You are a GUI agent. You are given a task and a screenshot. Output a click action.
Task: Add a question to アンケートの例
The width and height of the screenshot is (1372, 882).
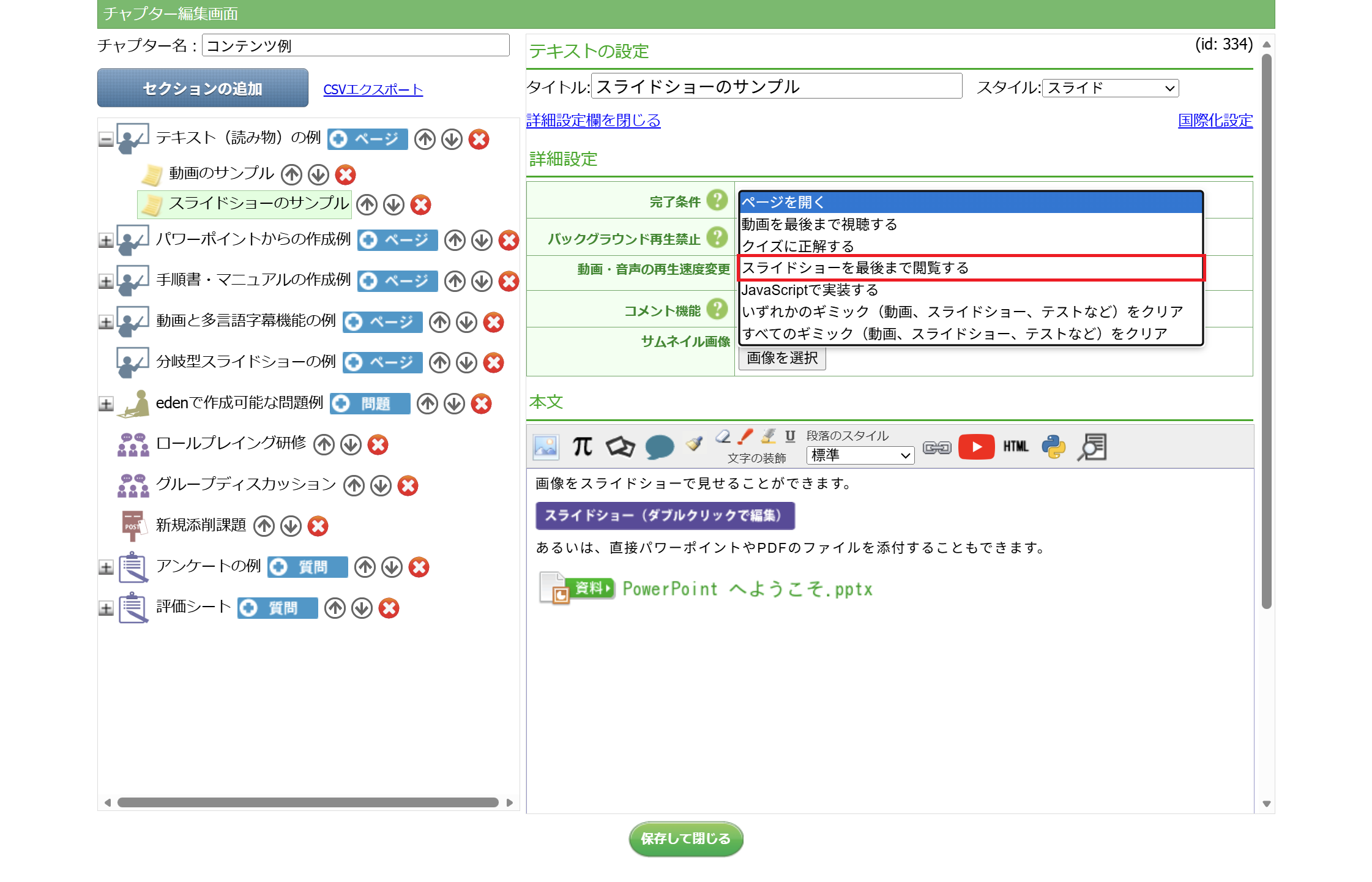(308, 567)
